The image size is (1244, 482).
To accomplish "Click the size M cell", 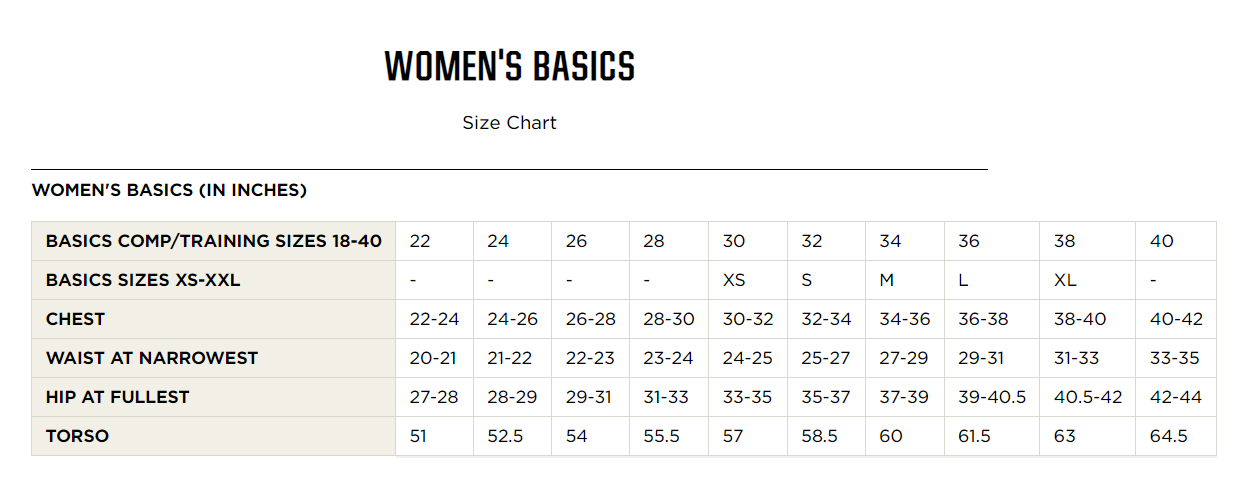I will [x=905, y=280].
